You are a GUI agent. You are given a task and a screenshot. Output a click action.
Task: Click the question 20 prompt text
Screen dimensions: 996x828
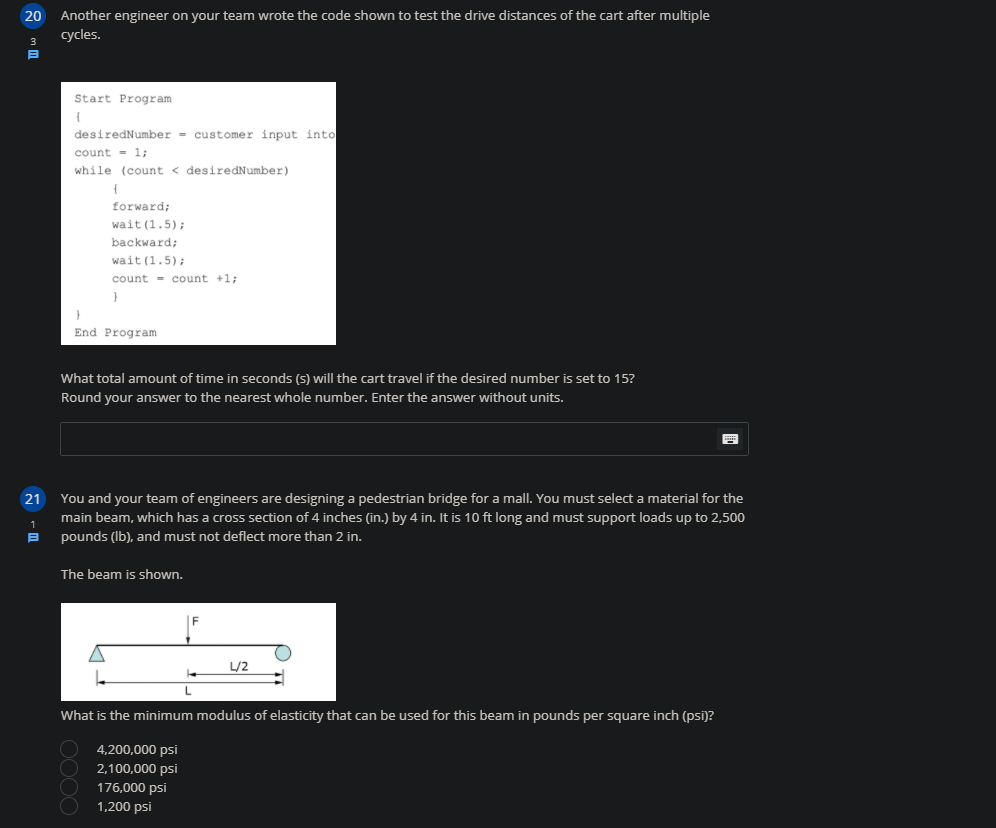click(385, 25)
